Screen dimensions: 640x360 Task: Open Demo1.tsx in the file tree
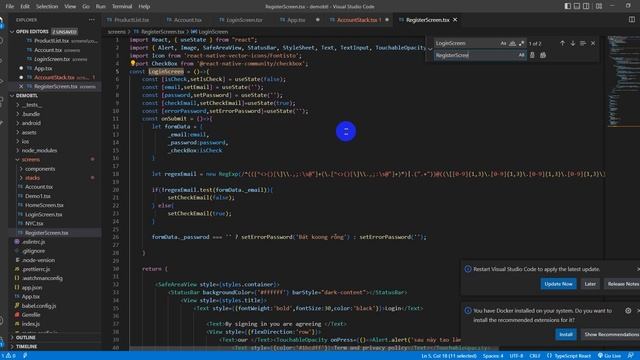(38, 196)
